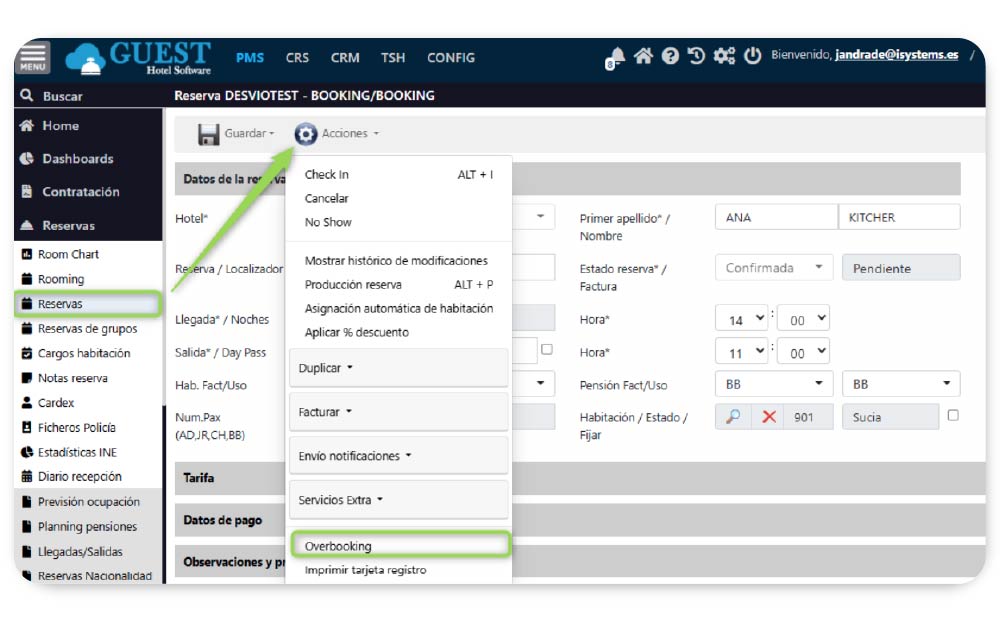
Task: Check the Fijar habitación checkbox
Action: pyautogui.click(x=953, y=415)
